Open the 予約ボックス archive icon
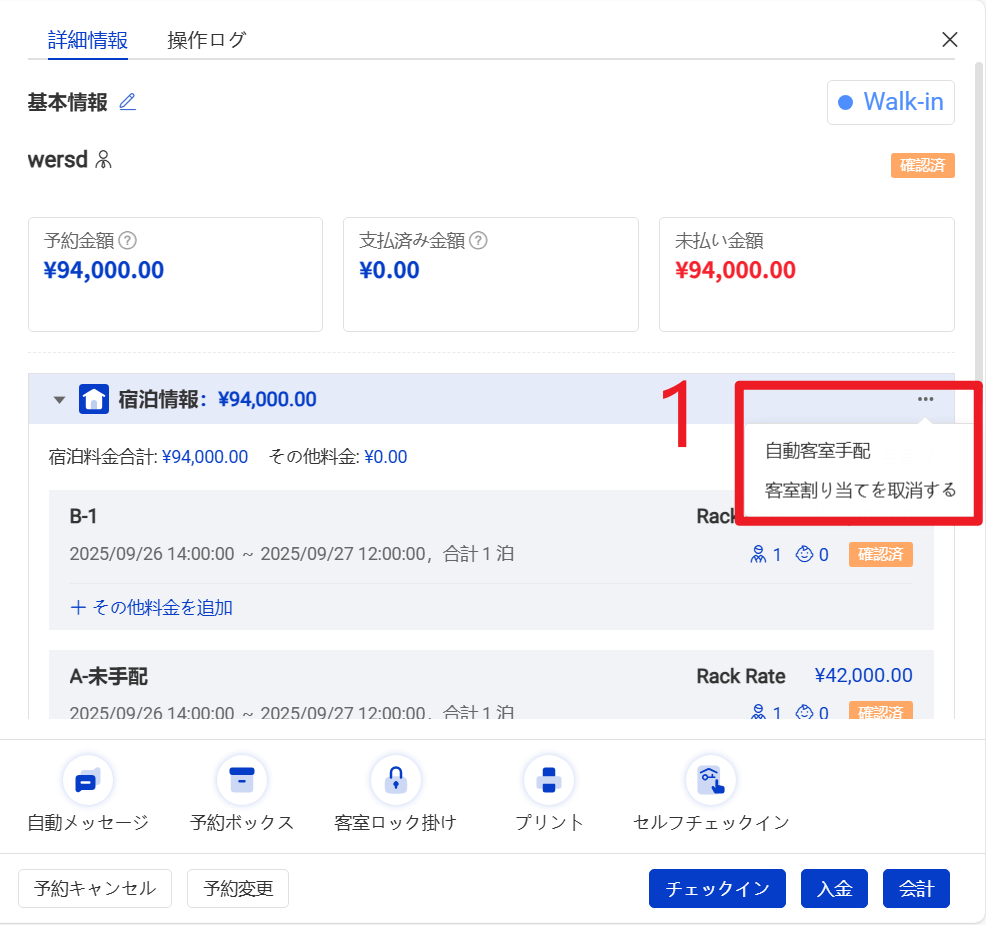986x925 pixels. [x=242, y=780]
